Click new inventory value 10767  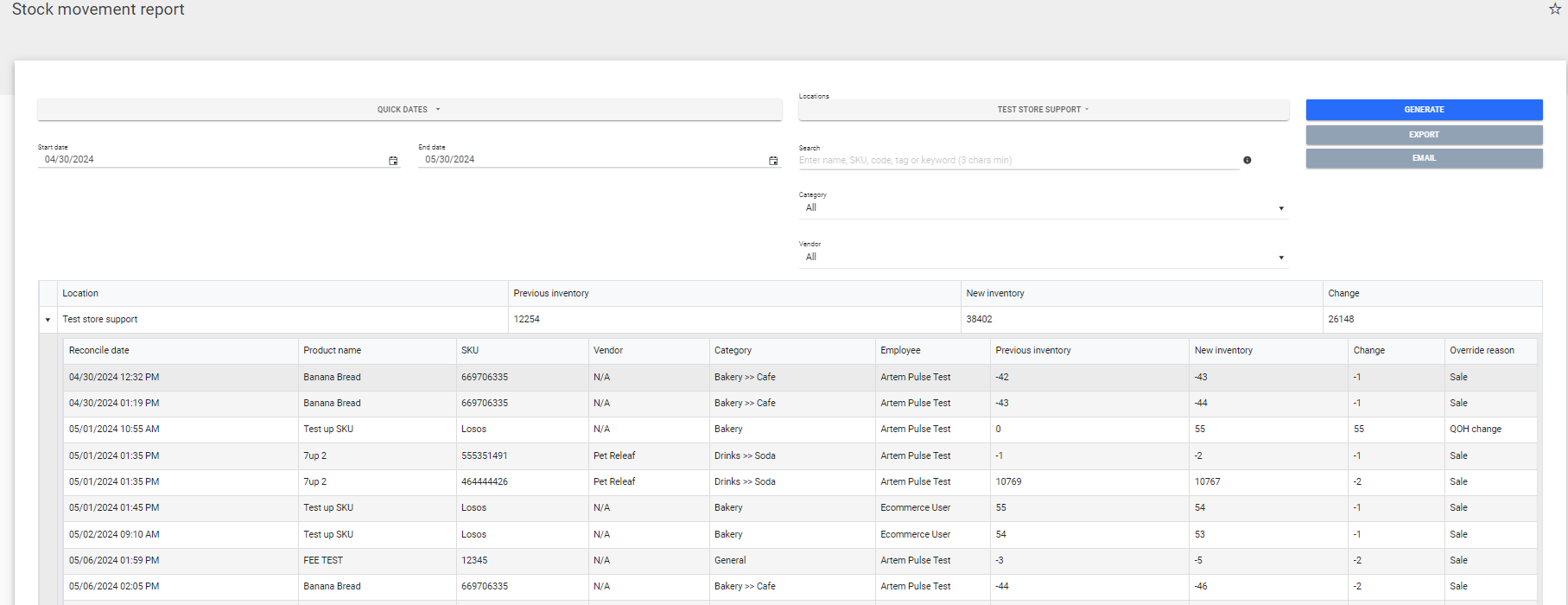point(1208,482)
